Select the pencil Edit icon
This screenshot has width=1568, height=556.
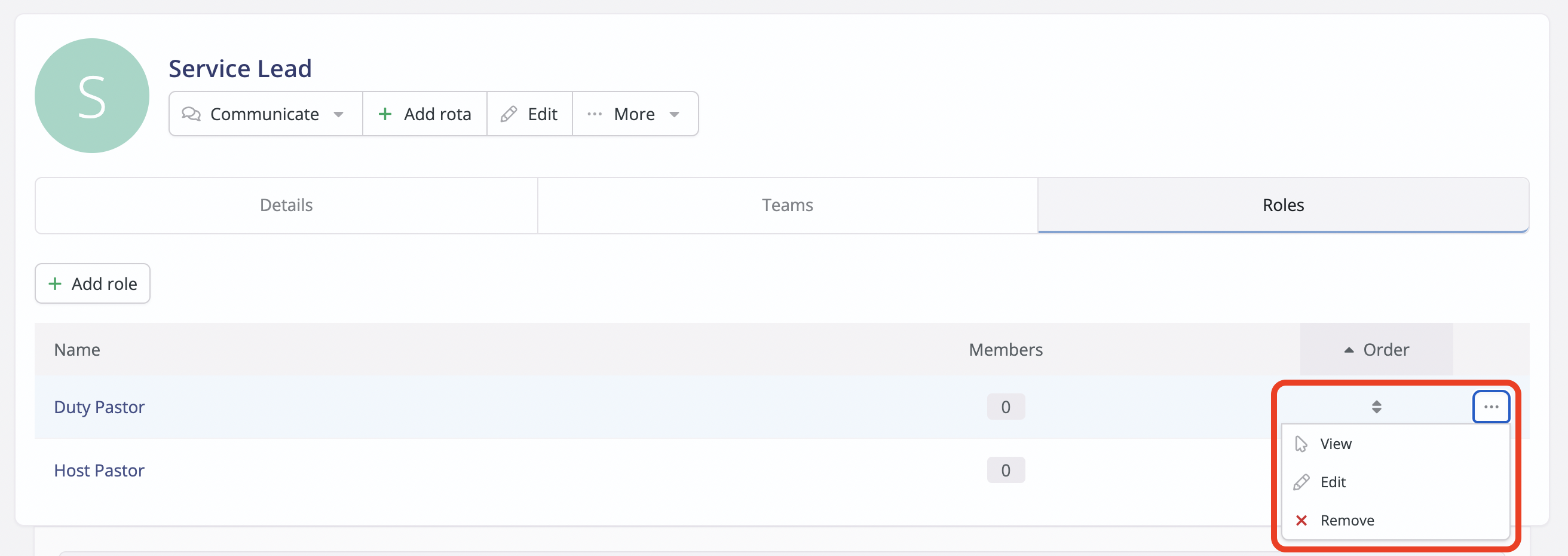(510, 113)
